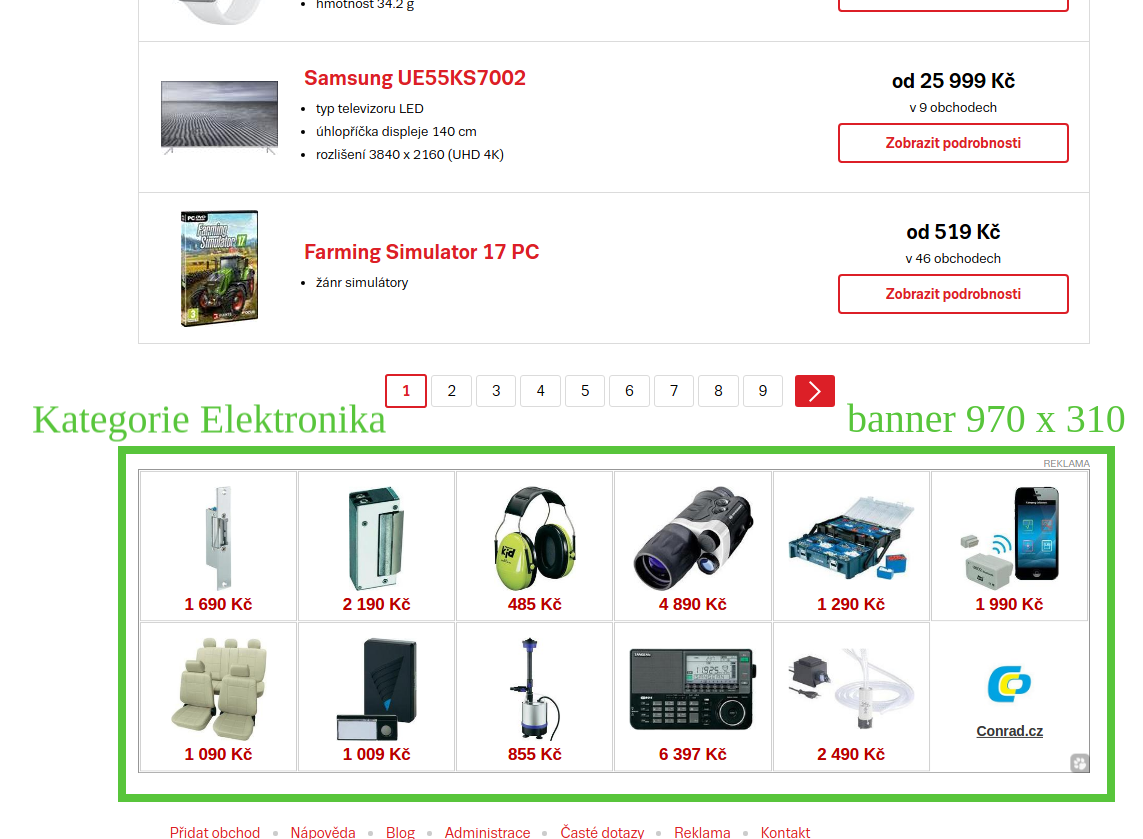Go to page 2 of results
The height and width of the screenshot is (839, 1143).
pos(452,391)
